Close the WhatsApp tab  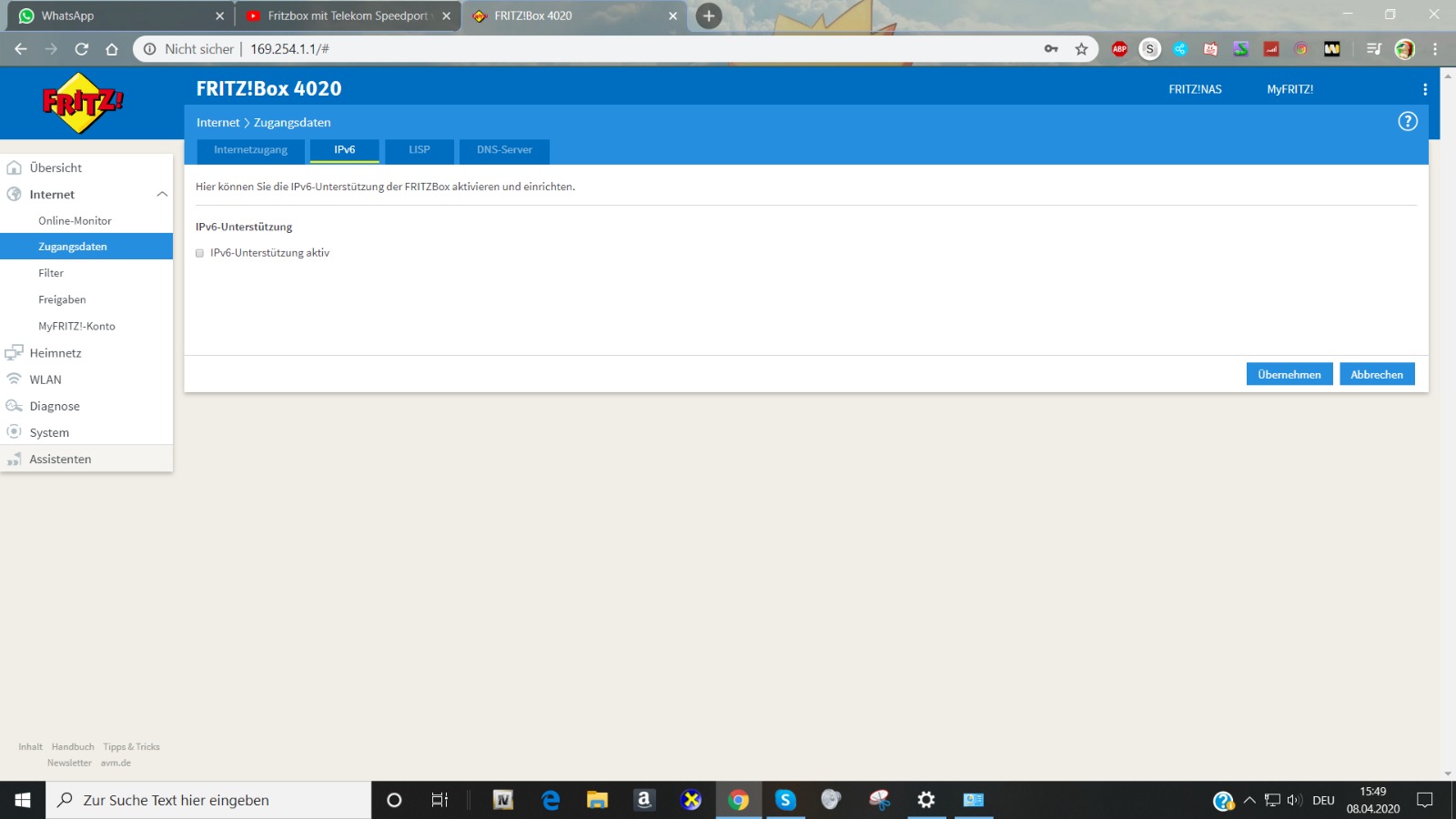click(x=219, y=15)
